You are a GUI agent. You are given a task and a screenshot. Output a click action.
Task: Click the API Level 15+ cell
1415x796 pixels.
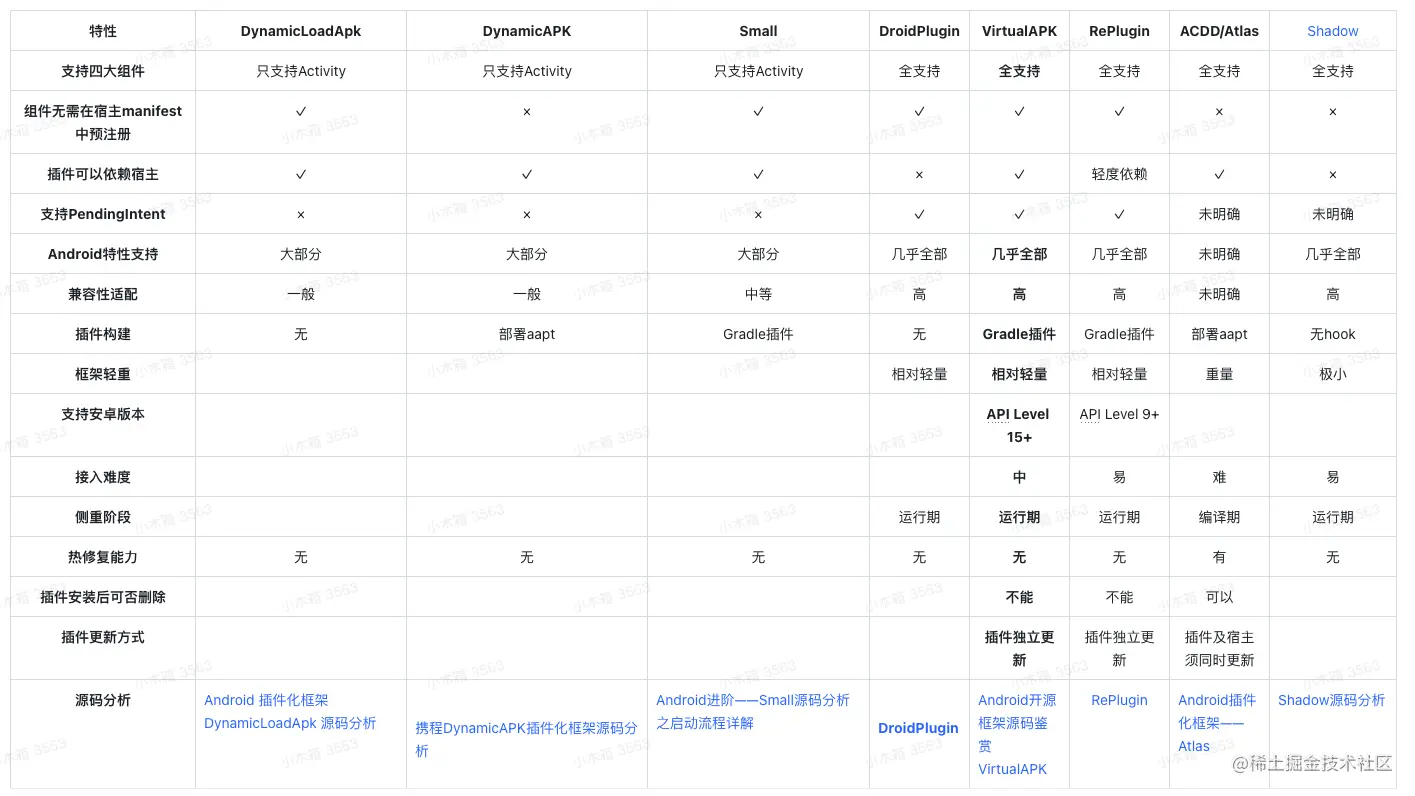1019,425
